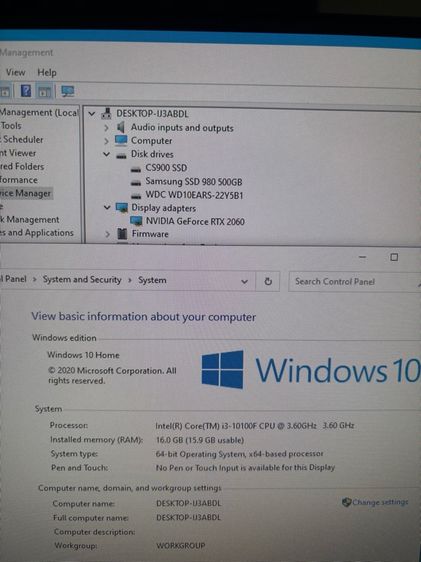Select Device Manager in the left tree
421x562 pixels.
25,194
